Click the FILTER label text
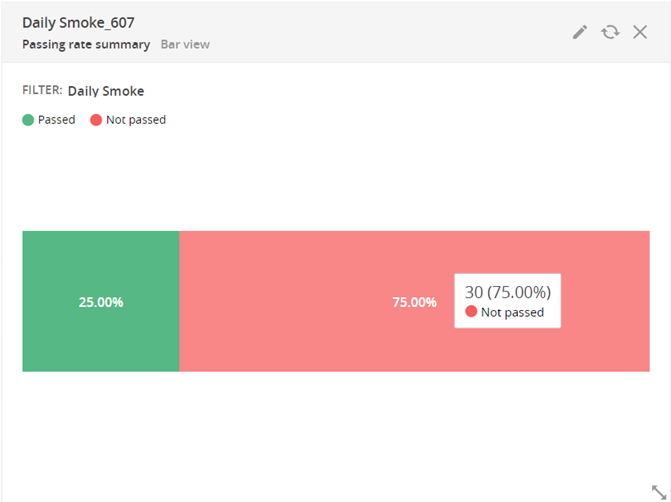The height and width of the screenshot is (502, 671). click(x=42, y=91)
